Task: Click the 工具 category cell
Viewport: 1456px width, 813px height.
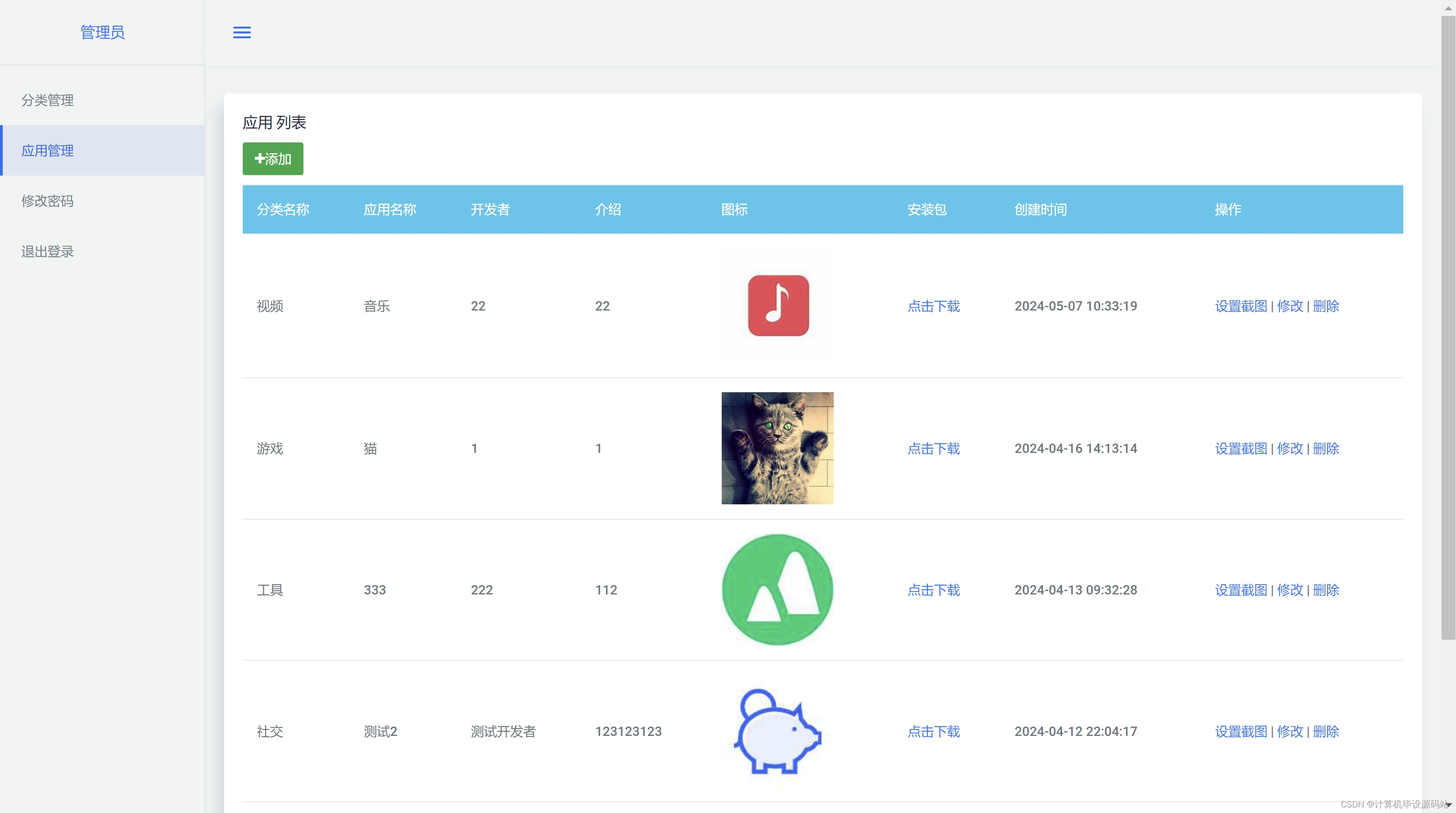Action: coord(270,590)
